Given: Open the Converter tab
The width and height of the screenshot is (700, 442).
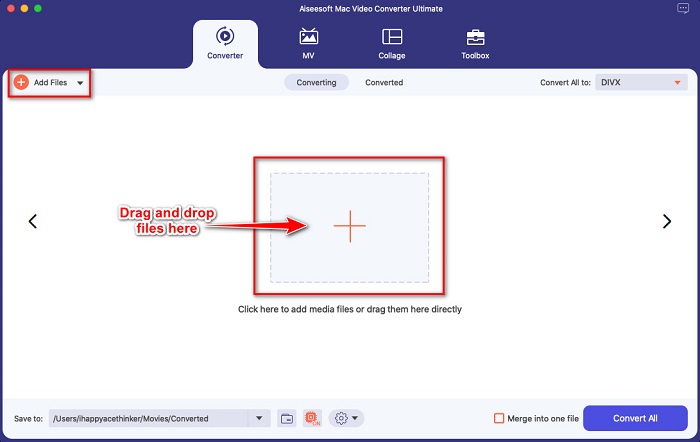Looking at the screenshot, I should 225,44.
